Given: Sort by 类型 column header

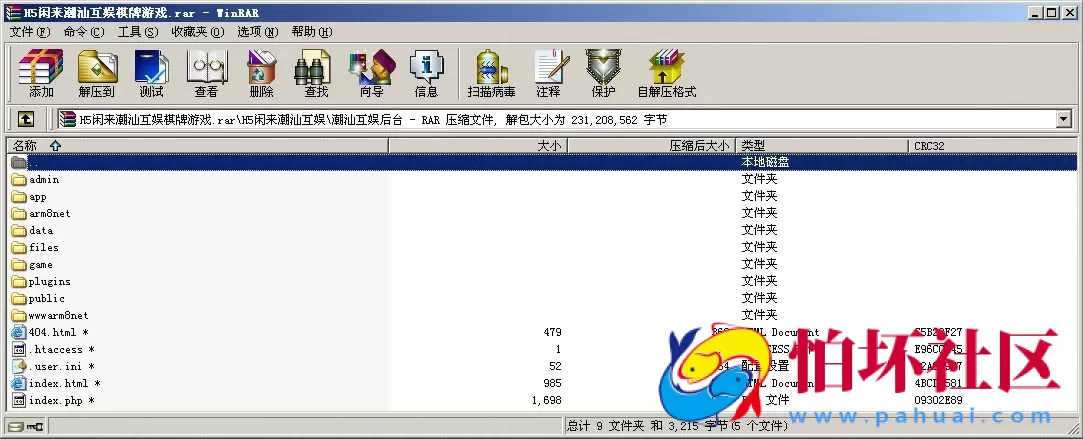Looking at the screenshot, I should click(x=822, y=146).
